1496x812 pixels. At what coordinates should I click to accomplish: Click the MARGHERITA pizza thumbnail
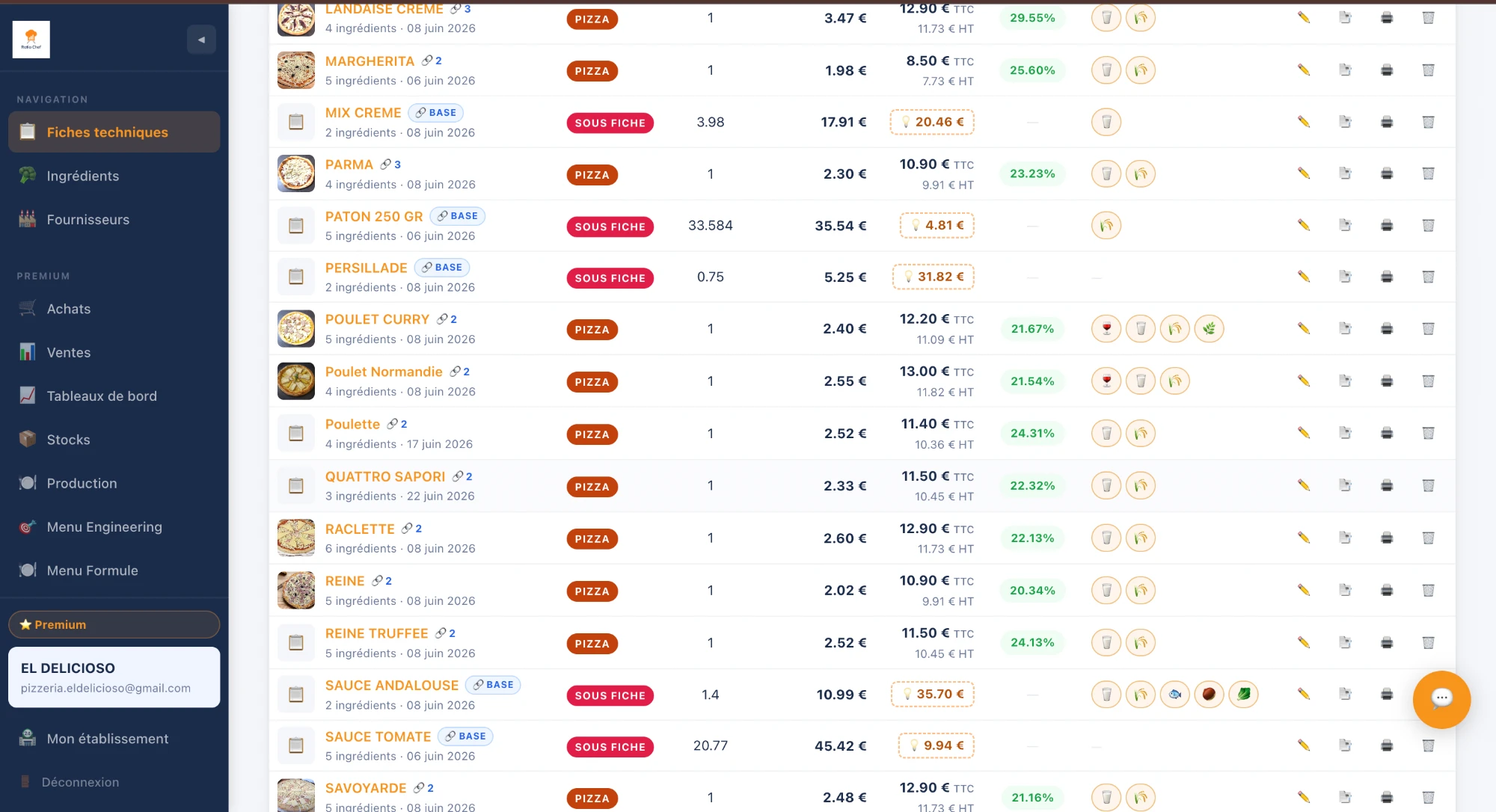(x=296, y=70)
